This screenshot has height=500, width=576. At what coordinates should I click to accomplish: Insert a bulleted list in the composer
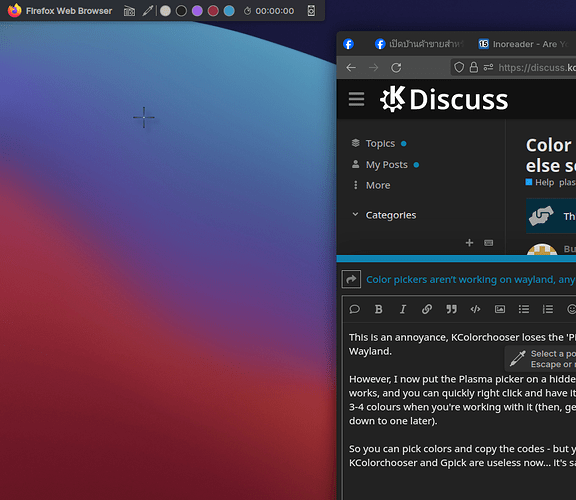click(x=524, y=309)
